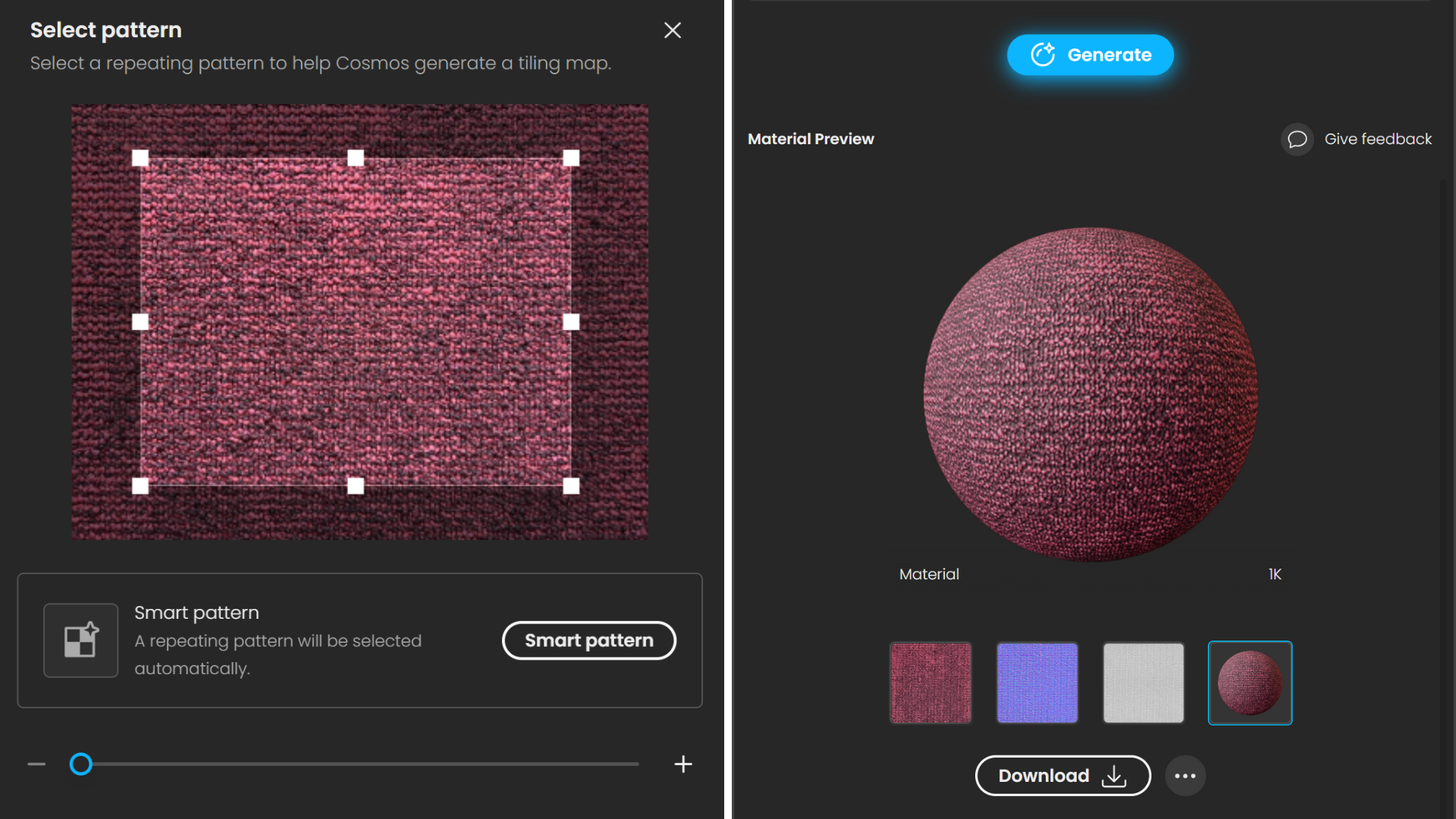Image resolution: width=1456 pixels, height=819 pixels.
Task: Select the white roughness map thumbnail
Action: pyautogui.click(x=1143, y=683)
